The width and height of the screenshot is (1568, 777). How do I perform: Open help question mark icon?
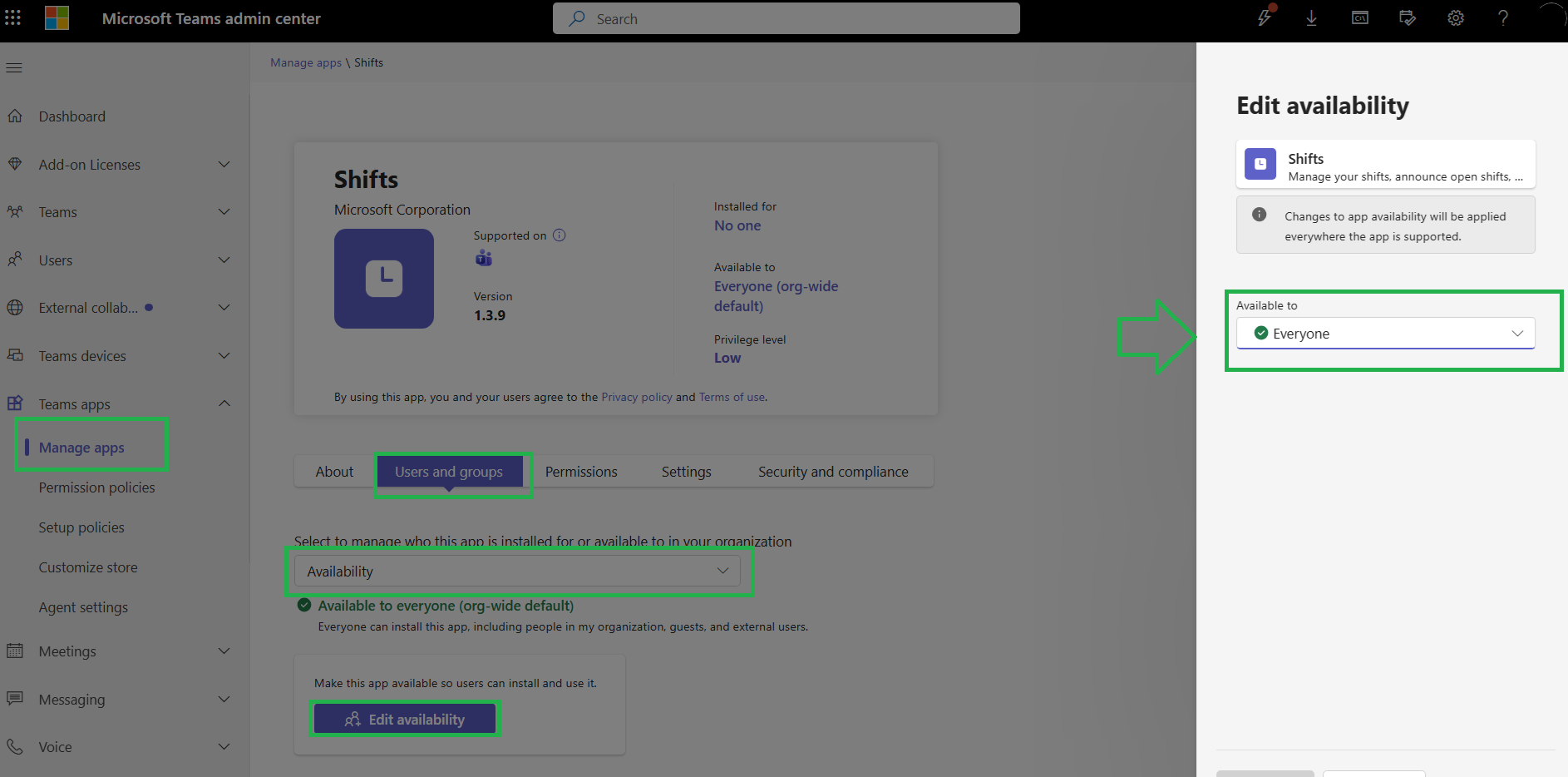[1503, 17]
